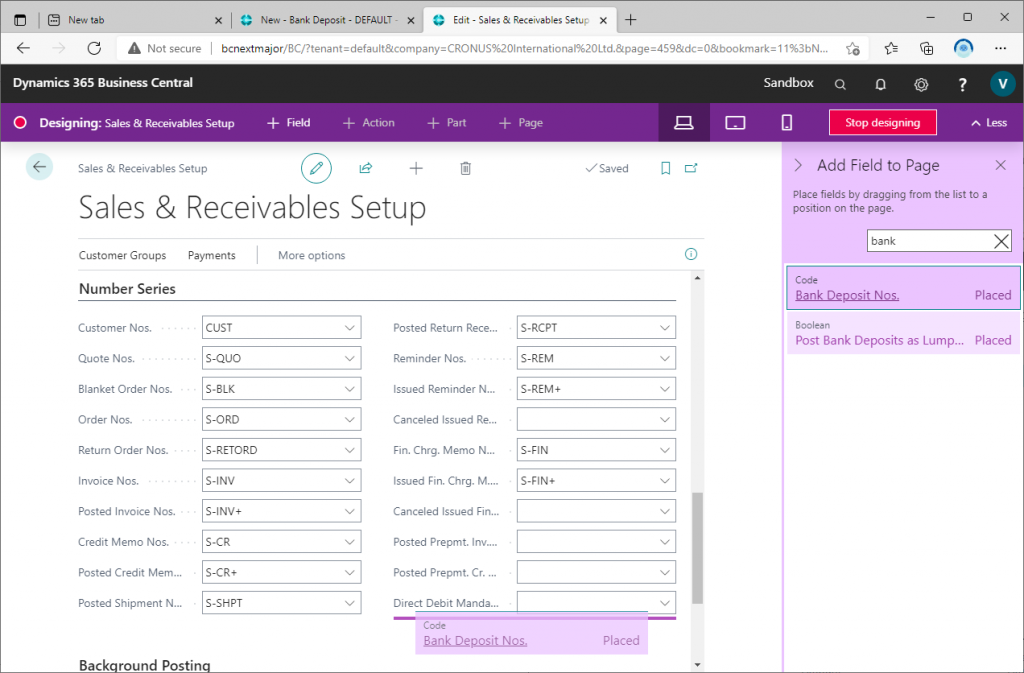
Task: Expand the Fin. Chrg. Memo Nos. dropdown
Action: 664,450
